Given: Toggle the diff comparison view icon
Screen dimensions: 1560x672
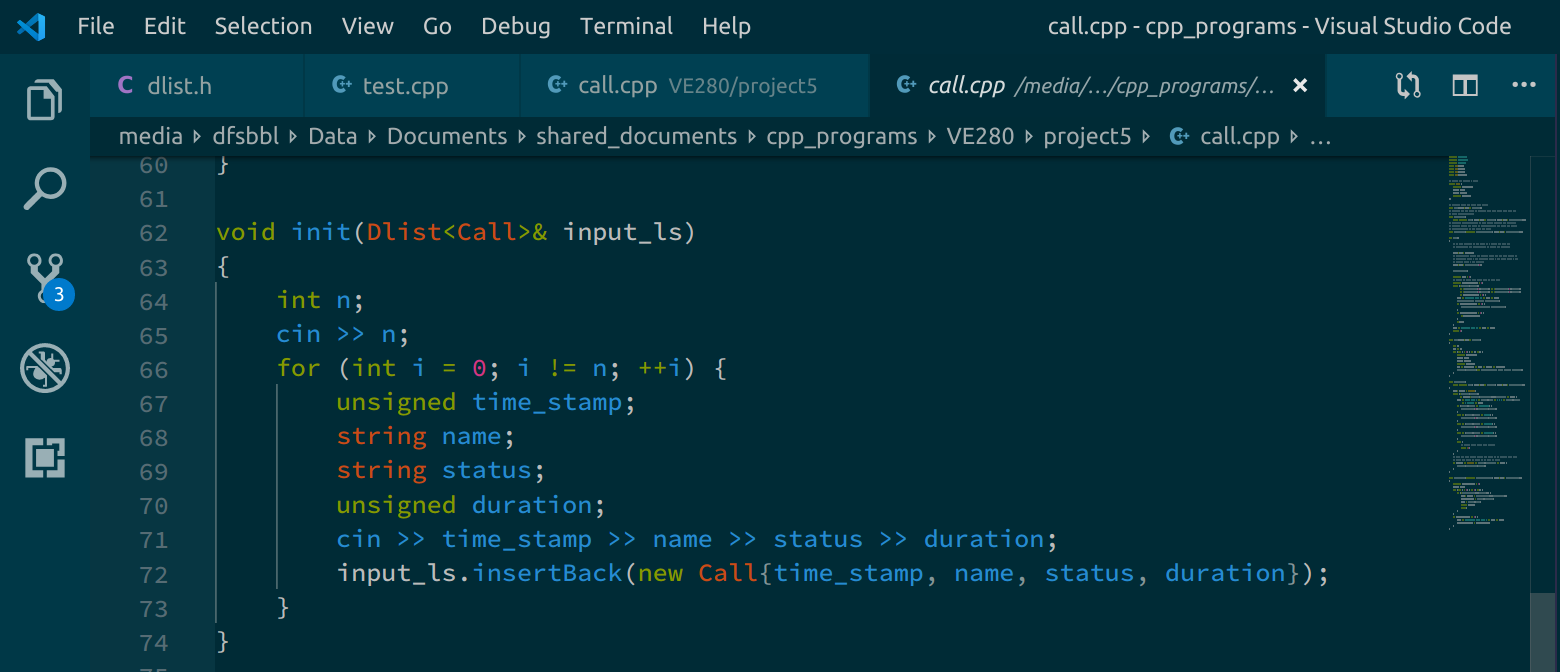Looking at the screenshot, I should [1408, 85].
